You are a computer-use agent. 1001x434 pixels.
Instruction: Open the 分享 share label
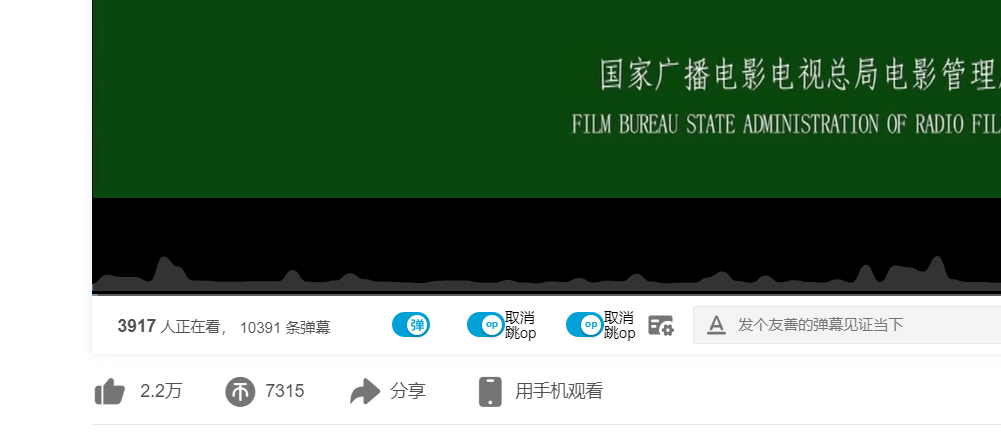(408, 391)
